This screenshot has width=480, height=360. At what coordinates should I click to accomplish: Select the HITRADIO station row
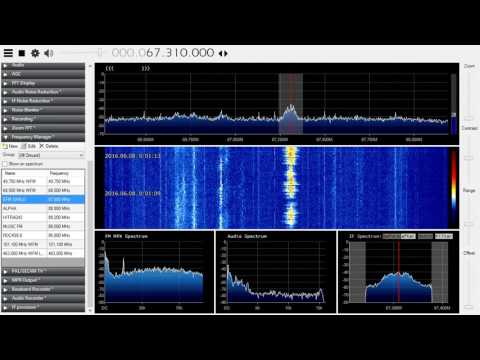point(43,217)
